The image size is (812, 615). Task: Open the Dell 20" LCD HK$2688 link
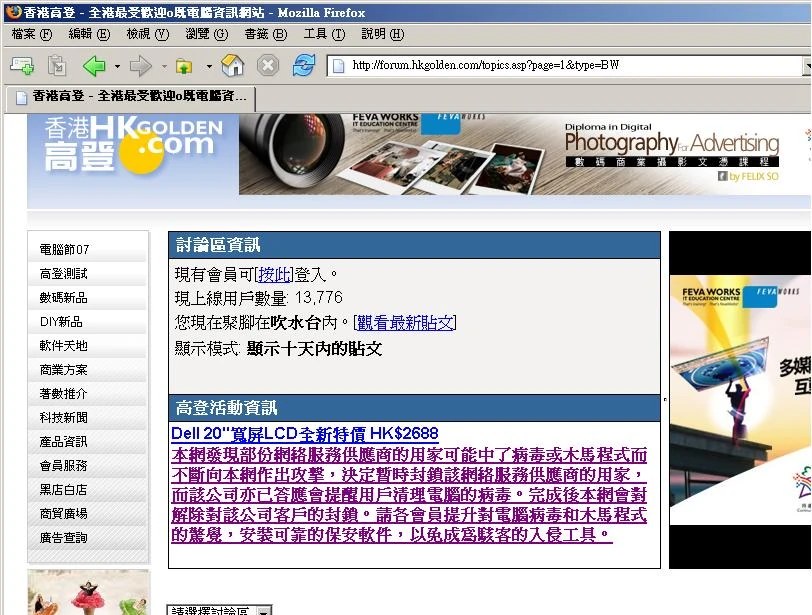(x=304, y=434)
